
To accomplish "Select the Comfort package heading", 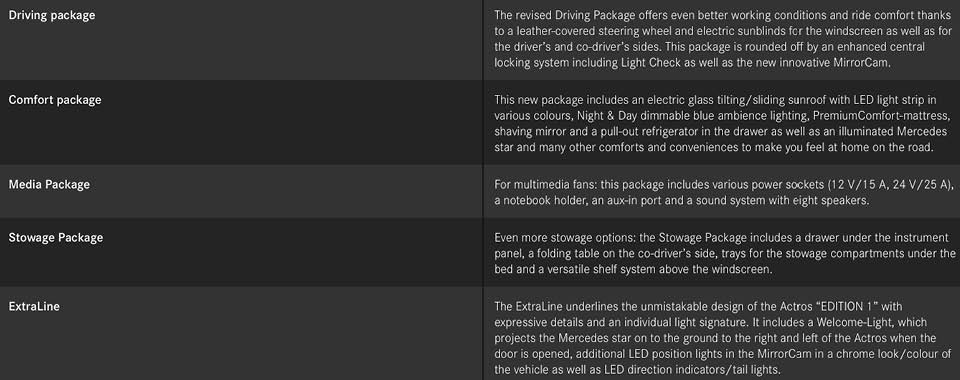I will pos(55,100).
